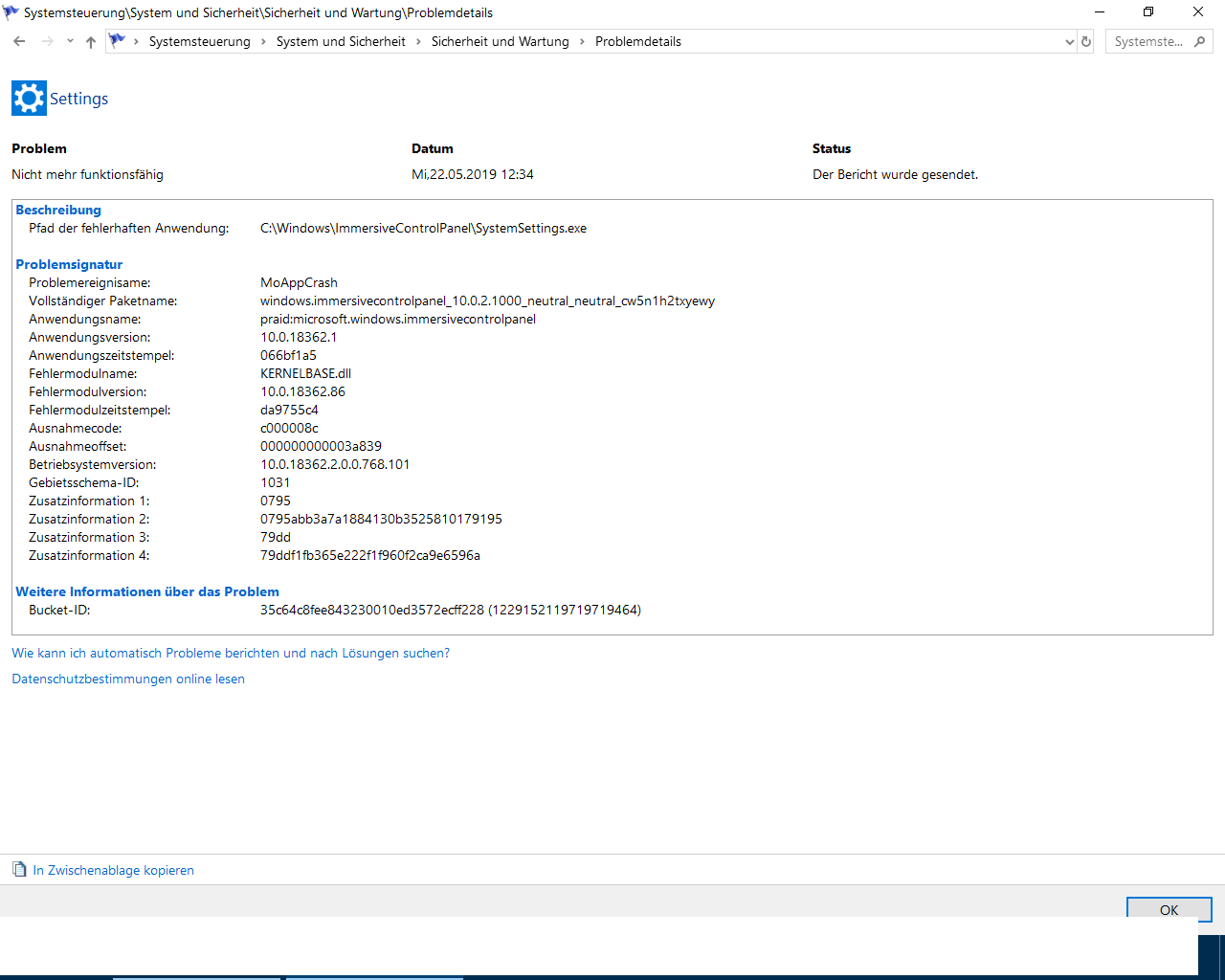Screen dimensions: 1225x980
Task: Click the Beschreibung section heading
Action: point(58,210)
